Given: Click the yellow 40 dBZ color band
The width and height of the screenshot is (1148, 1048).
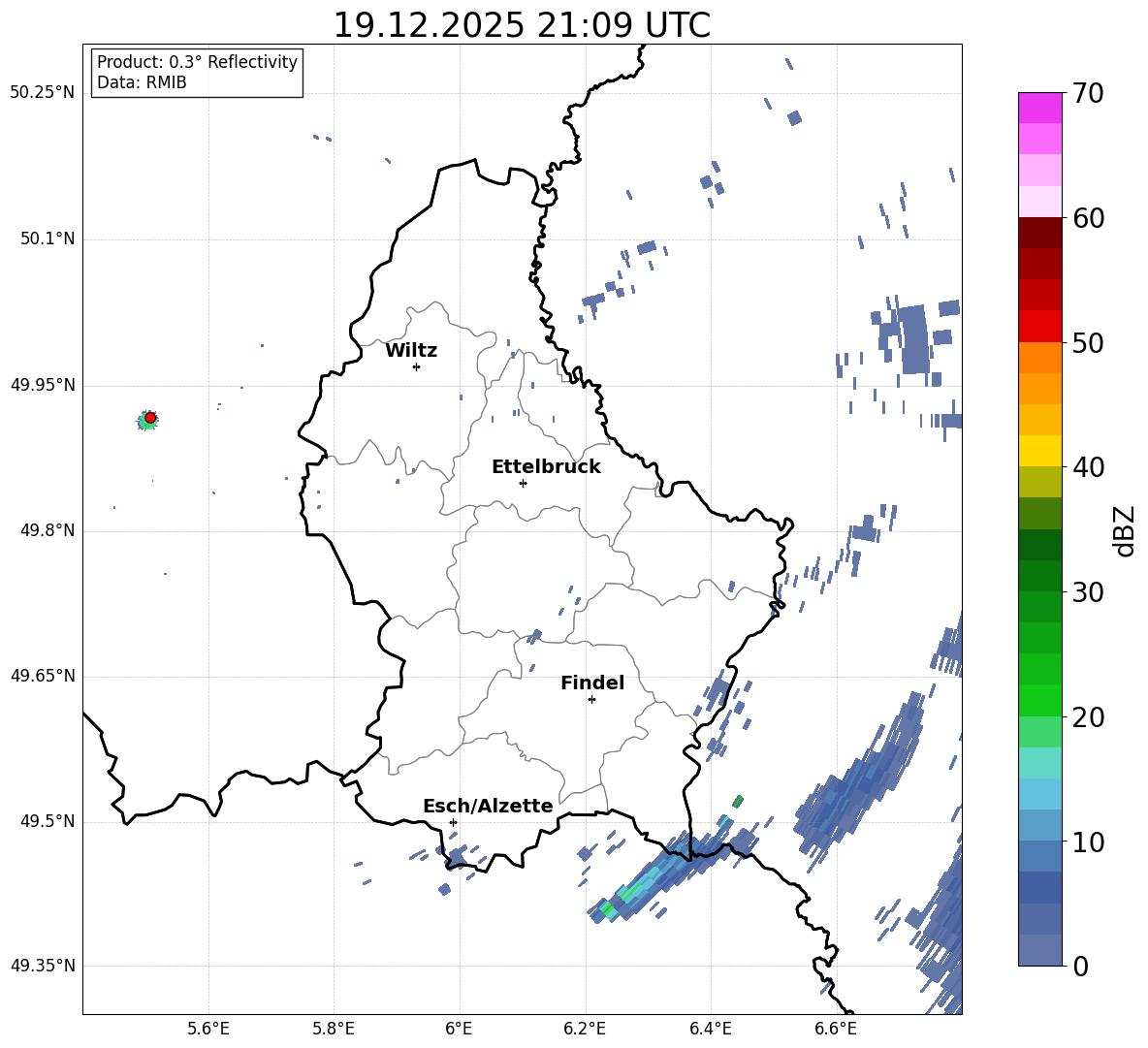Looking at the screenshot, I should click(x=1039, y=451).
